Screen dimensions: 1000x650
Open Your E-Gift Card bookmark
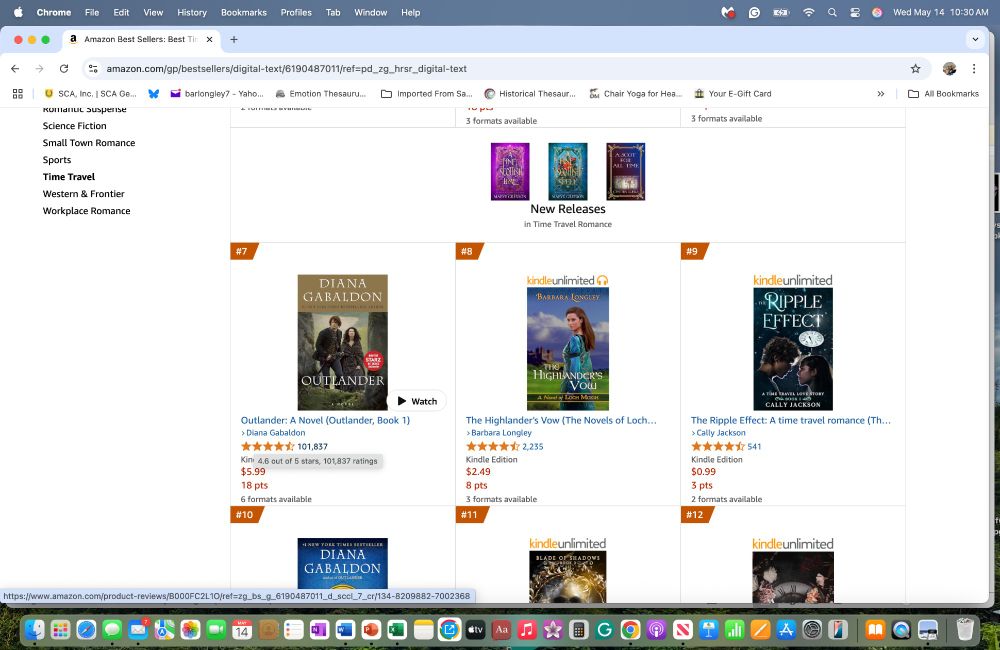coord(733,94)
